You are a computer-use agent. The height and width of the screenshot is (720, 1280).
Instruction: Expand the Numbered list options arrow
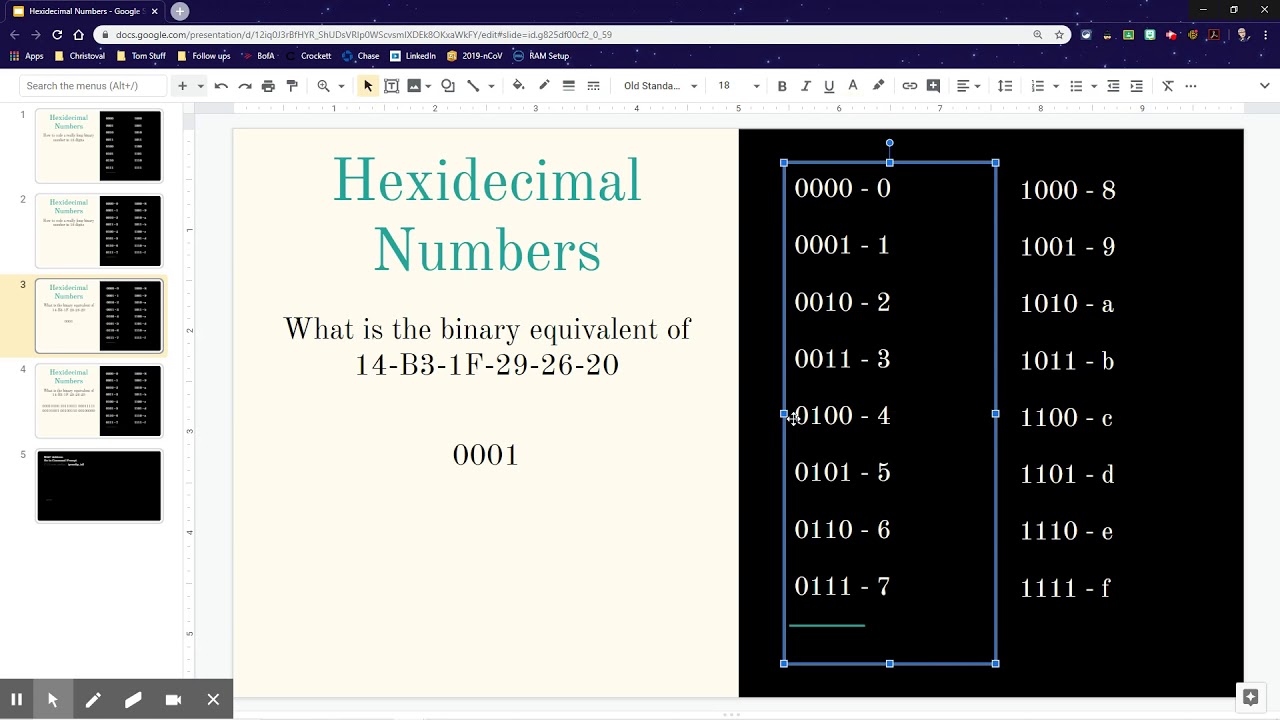pos(1054,86)
